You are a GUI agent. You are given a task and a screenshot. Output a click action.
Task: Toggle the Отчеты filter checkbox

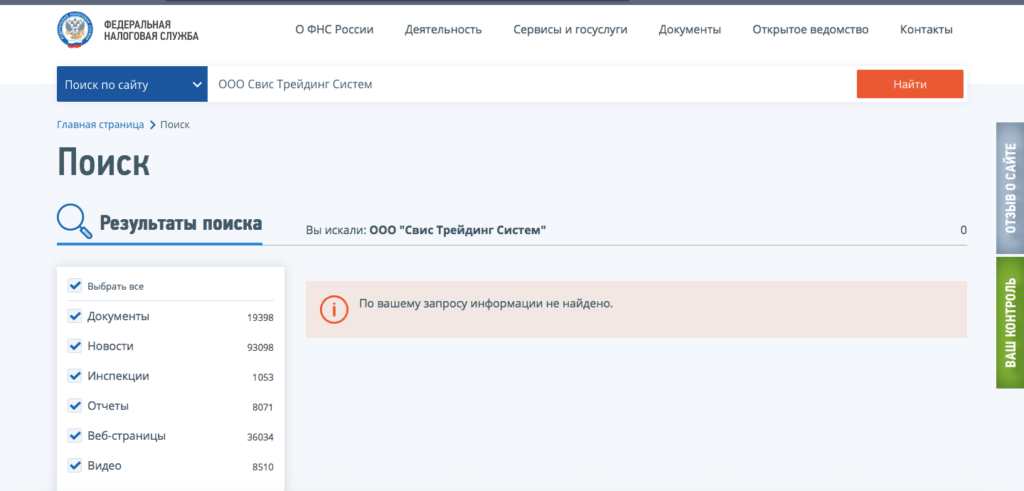74,406
